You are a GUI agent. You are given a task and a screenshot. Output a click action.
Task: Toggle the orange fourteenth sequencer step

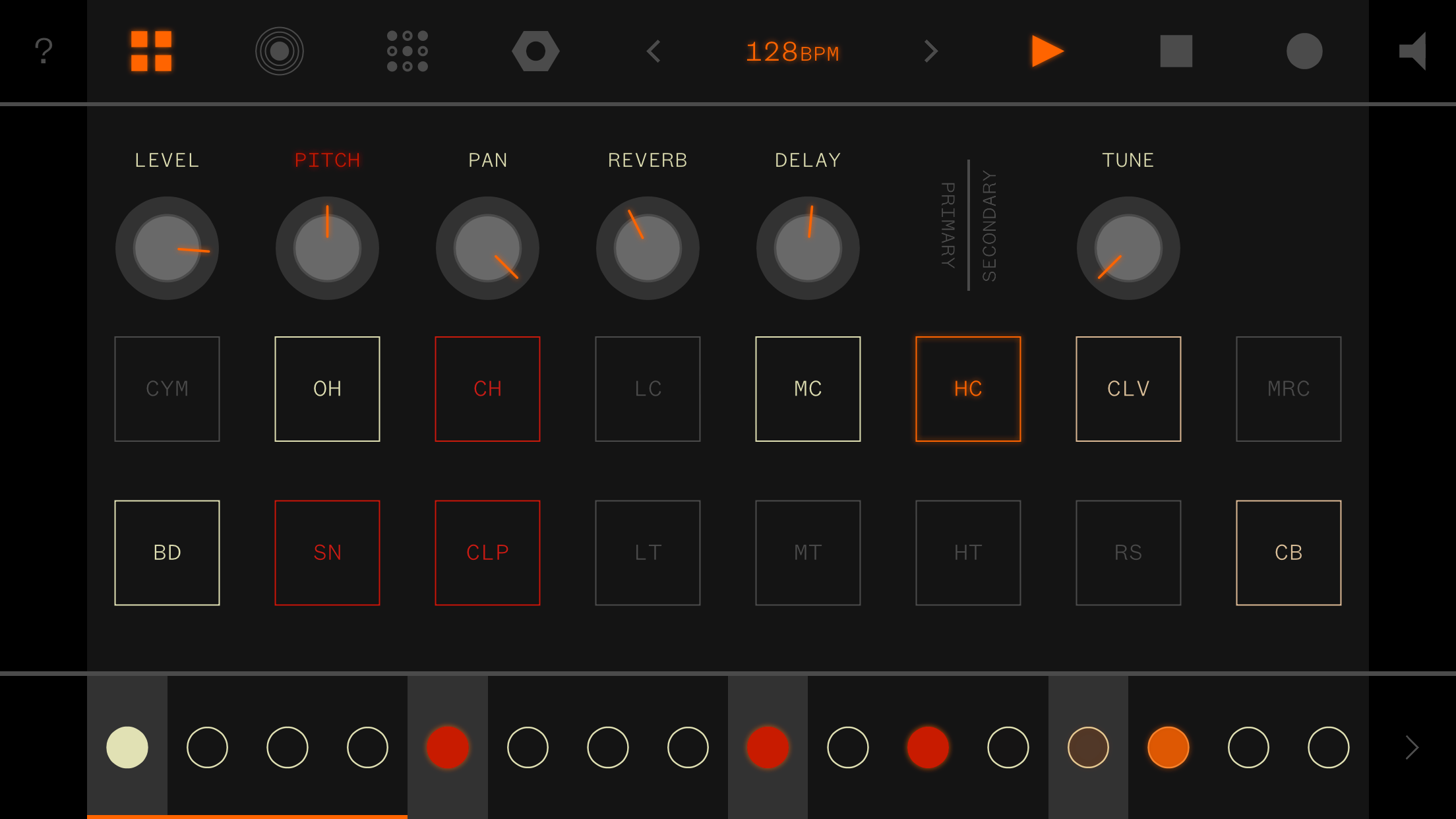(x=1168, y=747)
